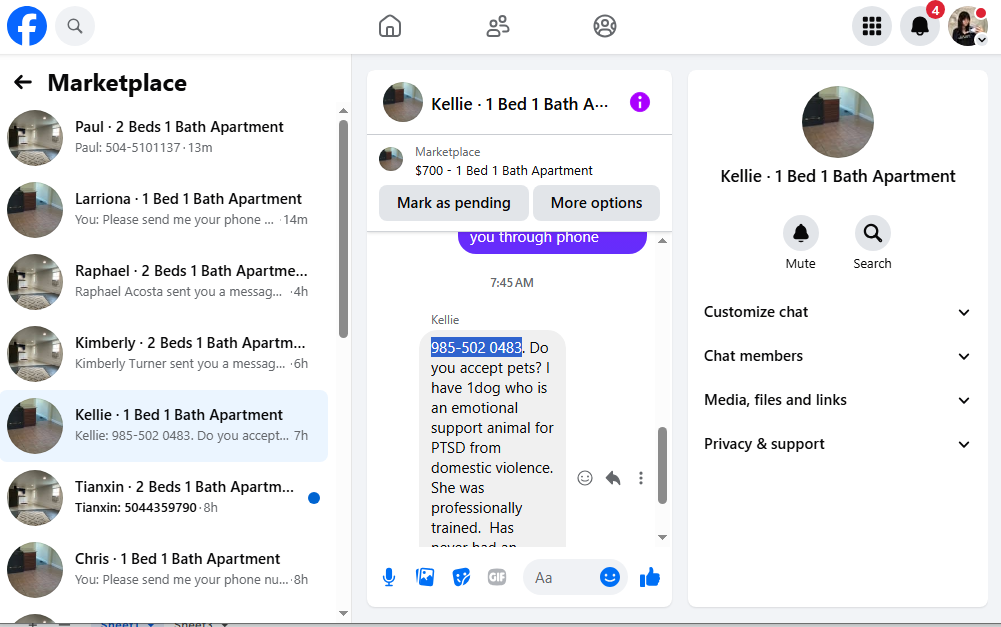Go to the Home feed icon
This screenshot has height=627, width=1001.
pos(389,26)
